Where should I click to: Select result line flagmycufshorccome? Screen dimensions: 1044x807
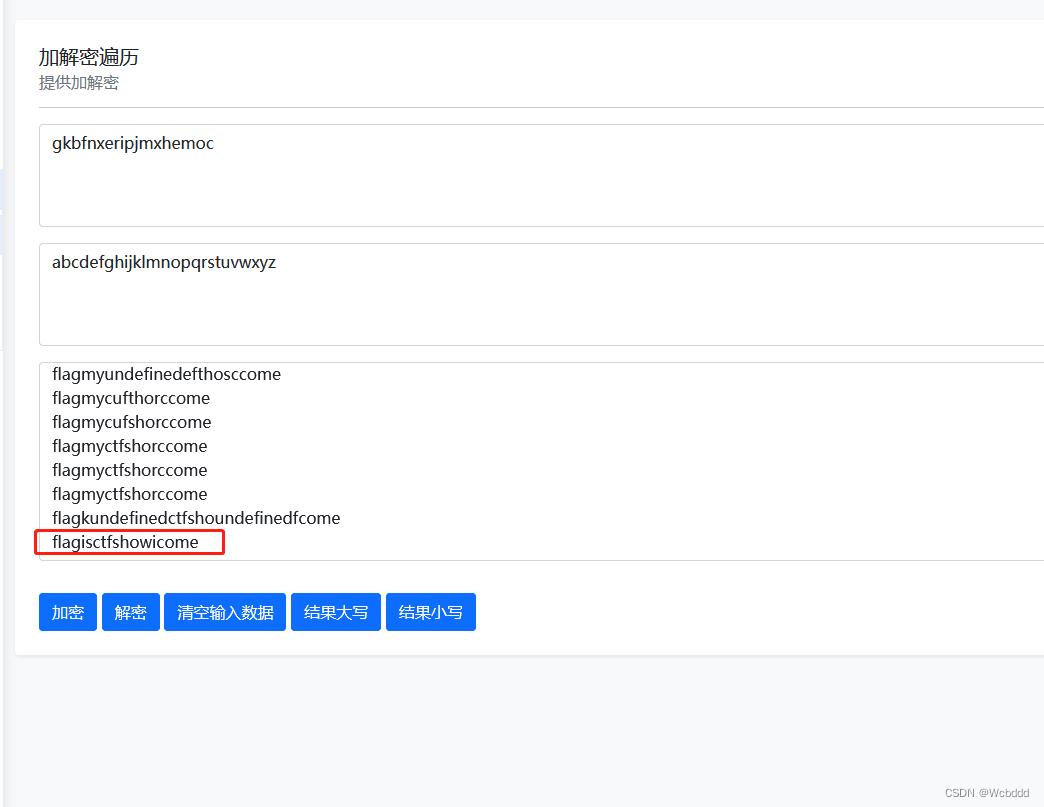pos(132,422)
